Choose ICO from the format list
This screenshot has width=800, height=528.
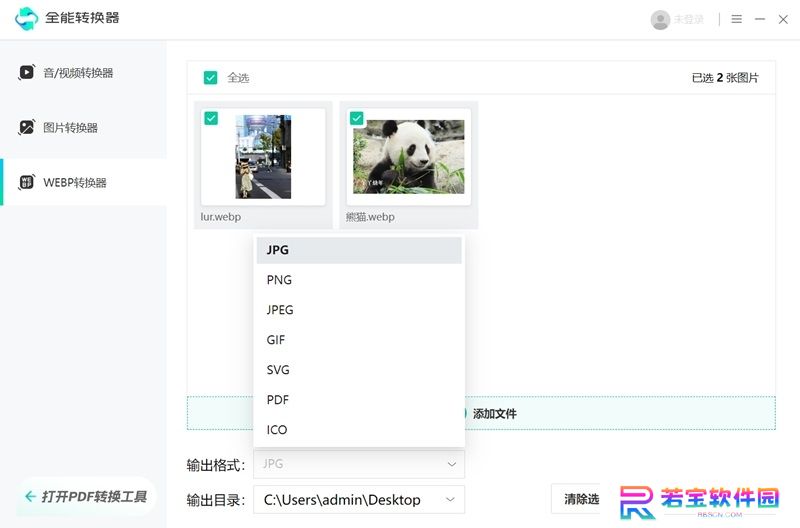(x=359, y=430)
